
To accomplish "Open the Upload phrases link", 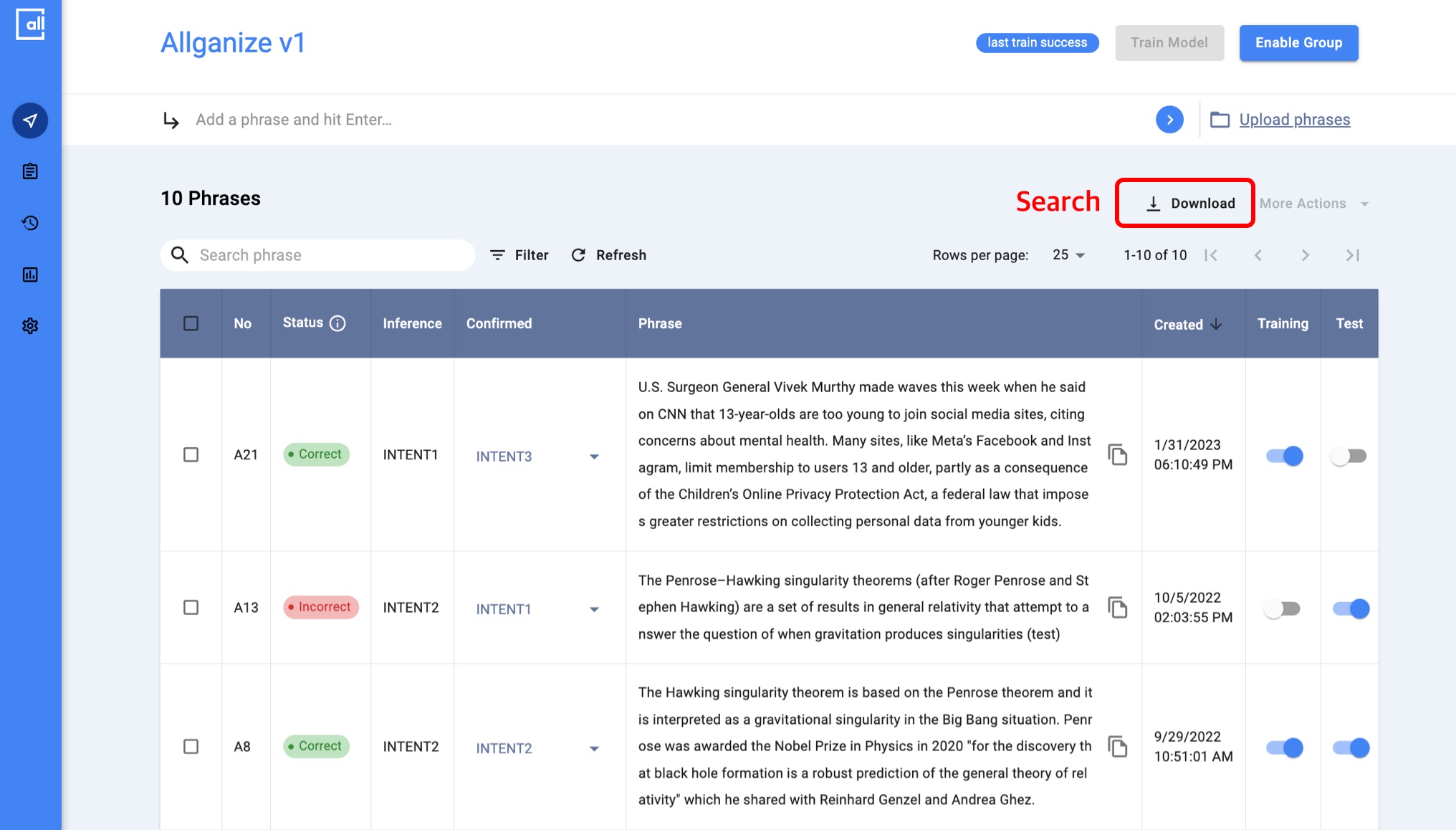I will [x=1294, y=120].
